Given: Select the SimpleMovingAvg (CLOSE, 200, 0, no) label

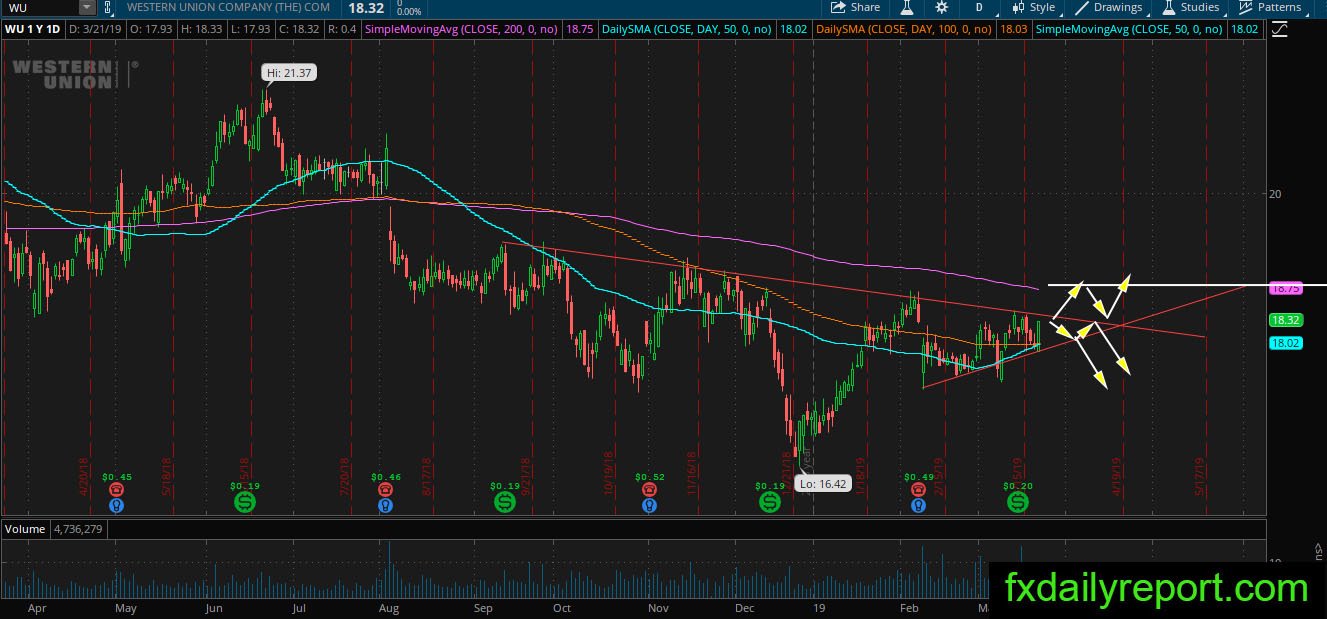Looking at the screenshot, I should click(x=462, y=30).
